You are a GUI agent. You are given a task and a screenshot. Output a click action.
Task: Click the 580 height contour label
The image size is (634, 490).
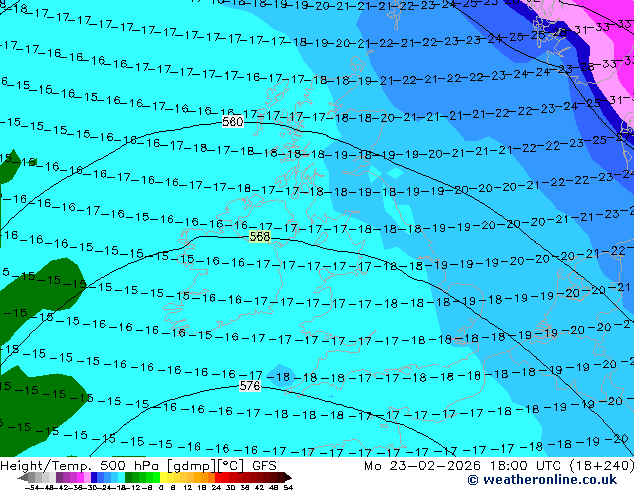pyautogui.click(x=233, y=121)
